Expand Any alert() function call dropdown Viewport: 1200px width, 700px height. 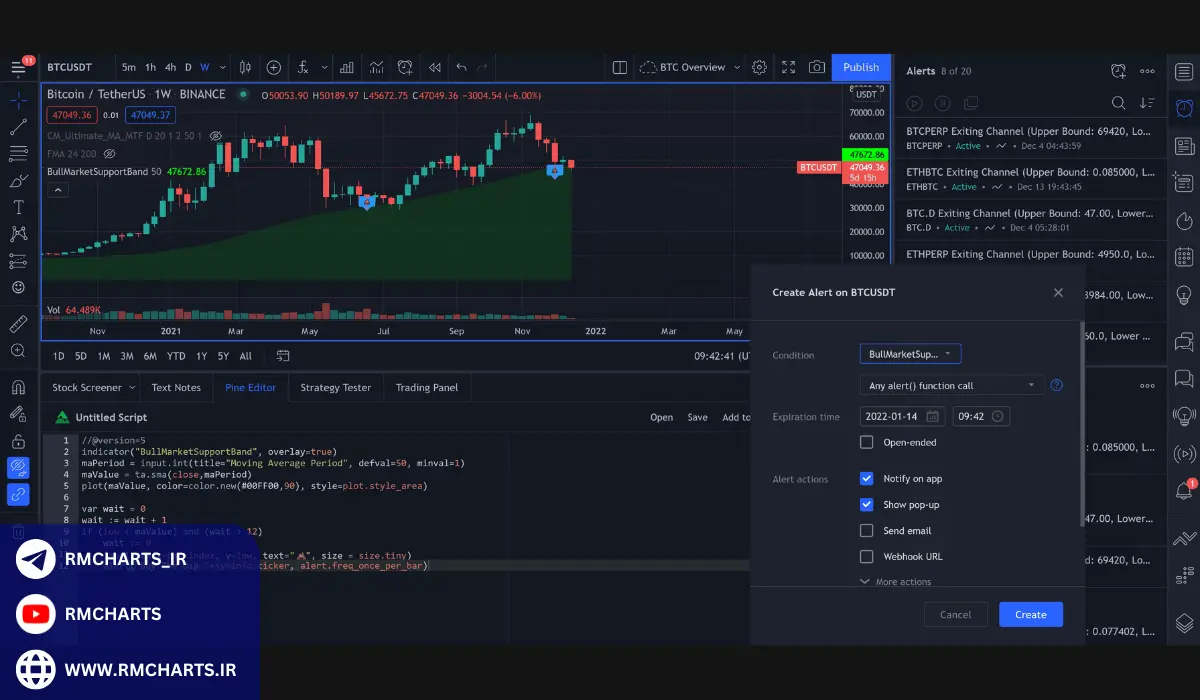point(951,385)
